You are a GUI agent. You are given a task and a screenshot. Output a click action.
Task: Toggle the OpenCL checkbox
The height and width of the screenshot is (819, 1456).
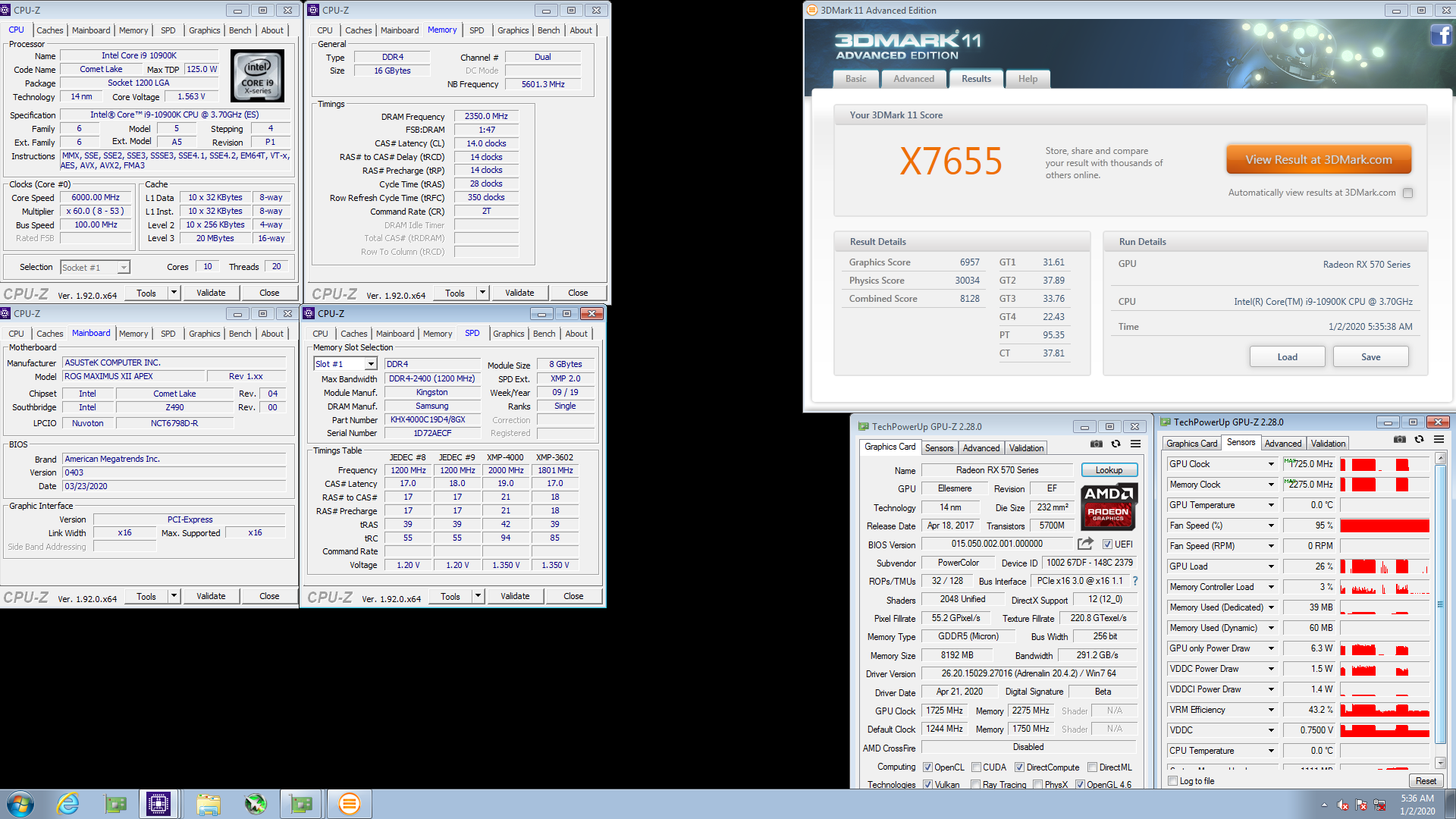tap(927, 767)
